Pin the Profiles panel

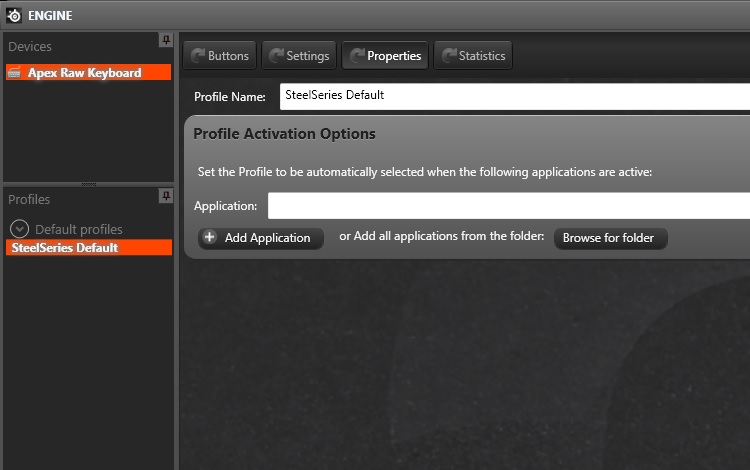165,196
